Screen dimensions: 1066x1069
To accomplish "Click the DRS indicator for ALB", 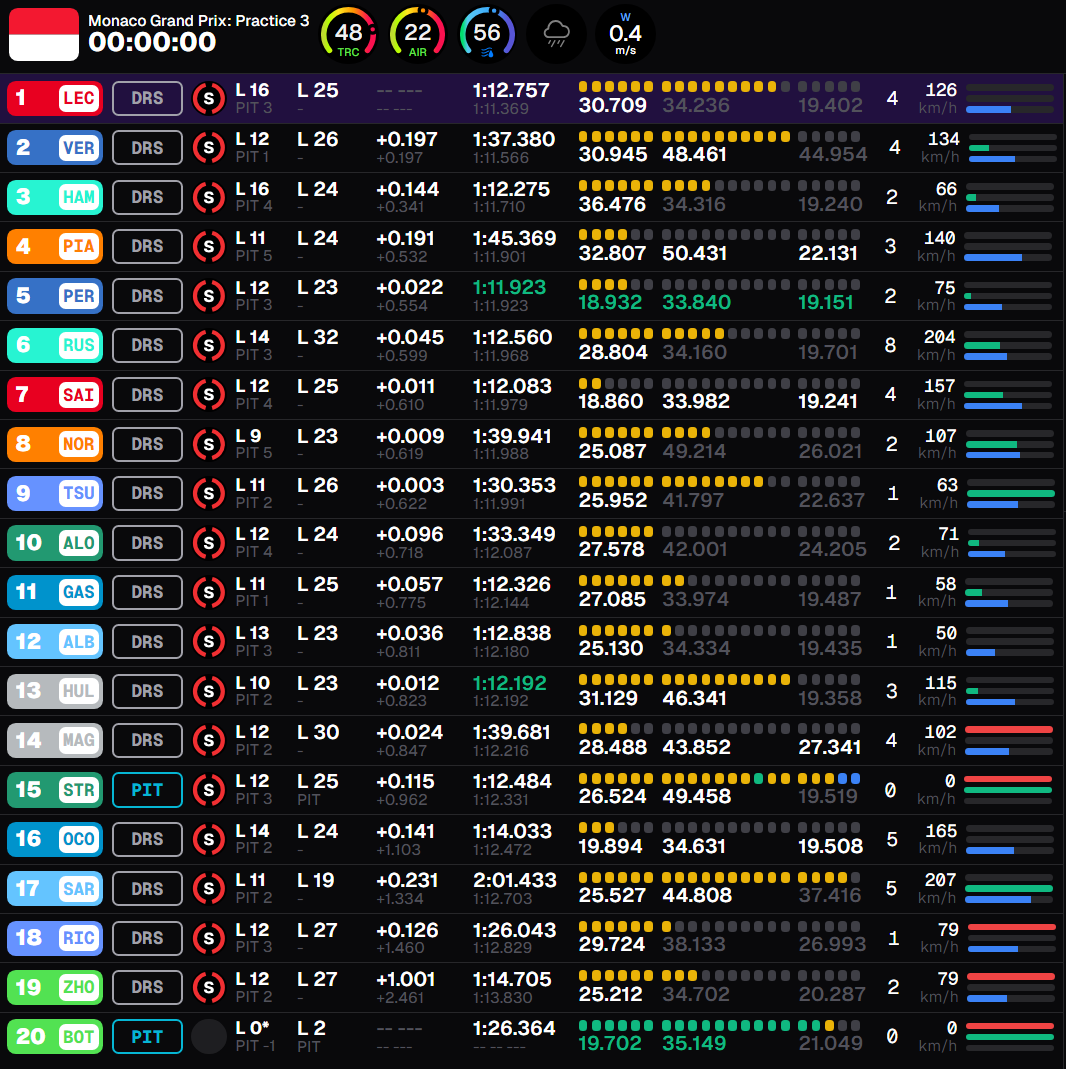I will click(147, 642).
